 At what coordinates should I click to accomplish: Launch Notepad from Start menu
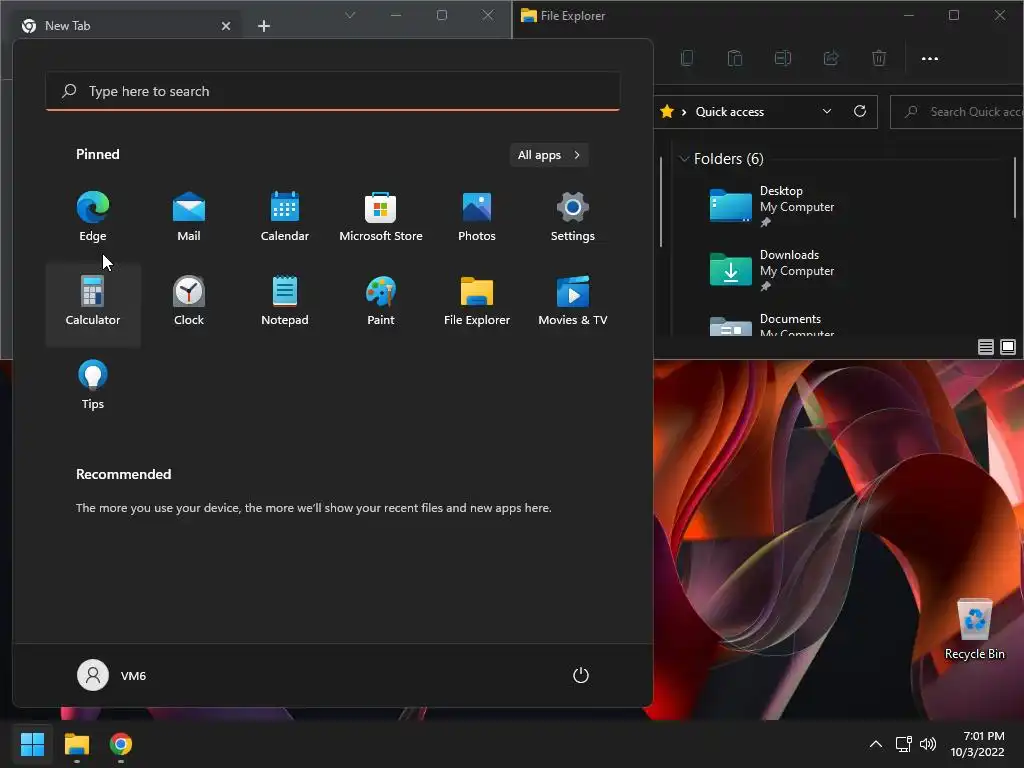click(x=285, y=301)
